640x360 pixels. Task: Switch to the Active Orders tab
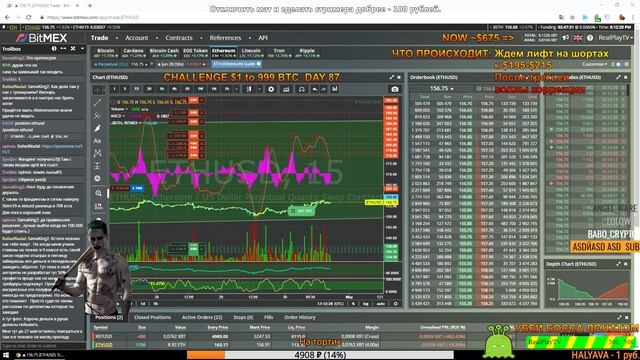tap(202, 317)
